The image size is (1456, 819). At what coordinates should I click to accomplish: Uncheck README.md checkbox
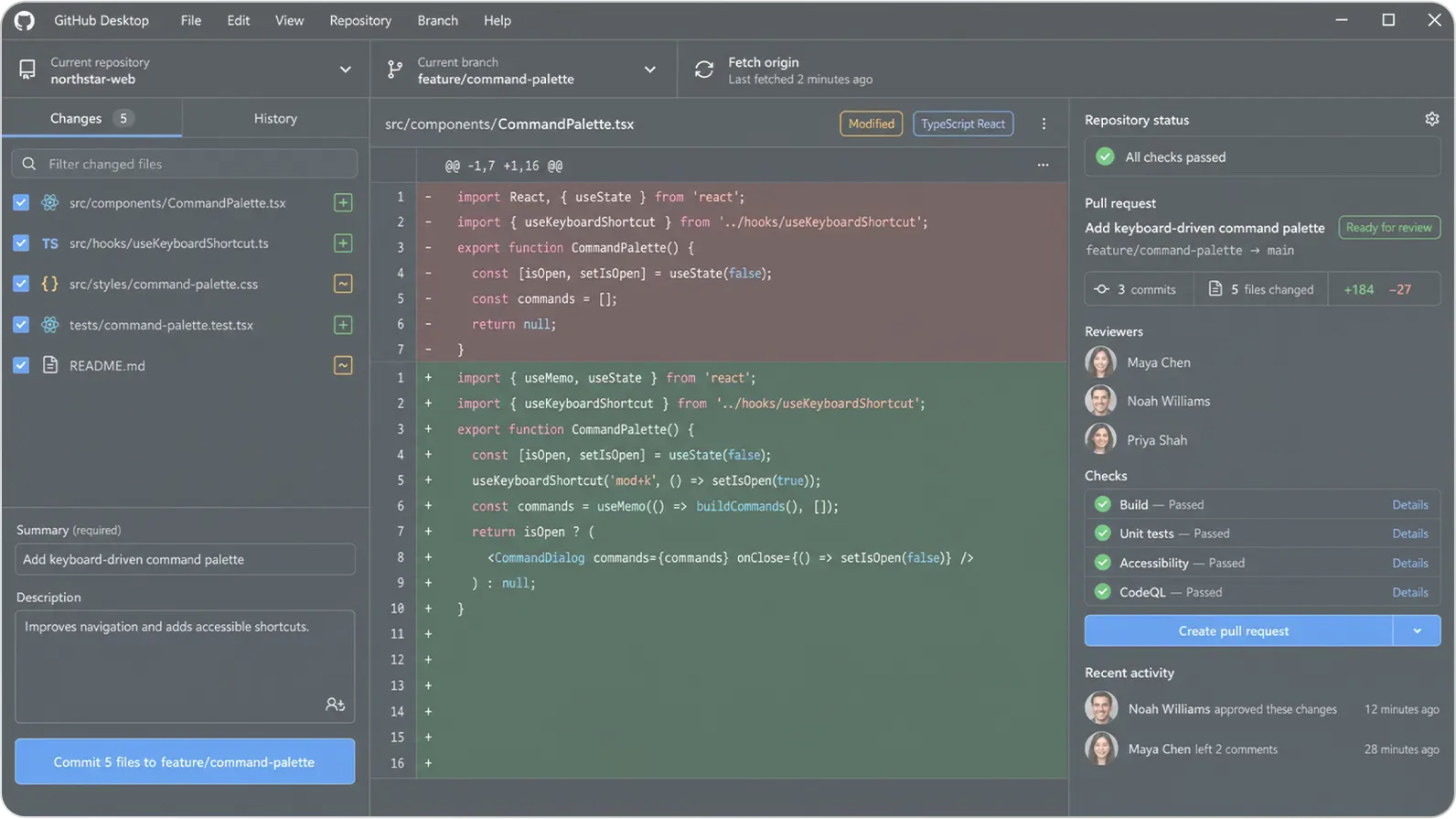coord(21,365)
